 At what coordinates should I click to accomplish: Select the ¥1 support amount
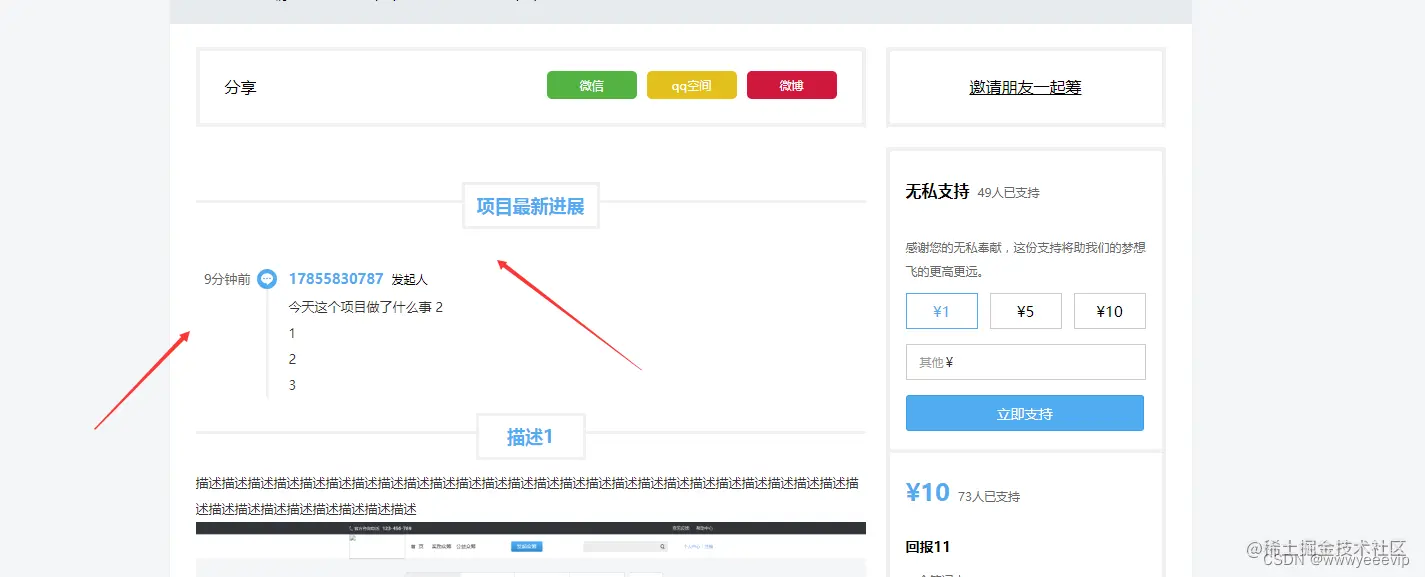(941, 311)
